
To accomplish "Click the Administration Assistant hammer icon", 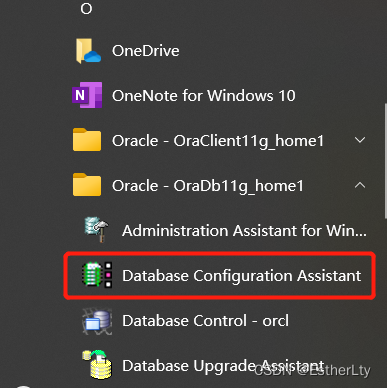I will coord(96,230).
